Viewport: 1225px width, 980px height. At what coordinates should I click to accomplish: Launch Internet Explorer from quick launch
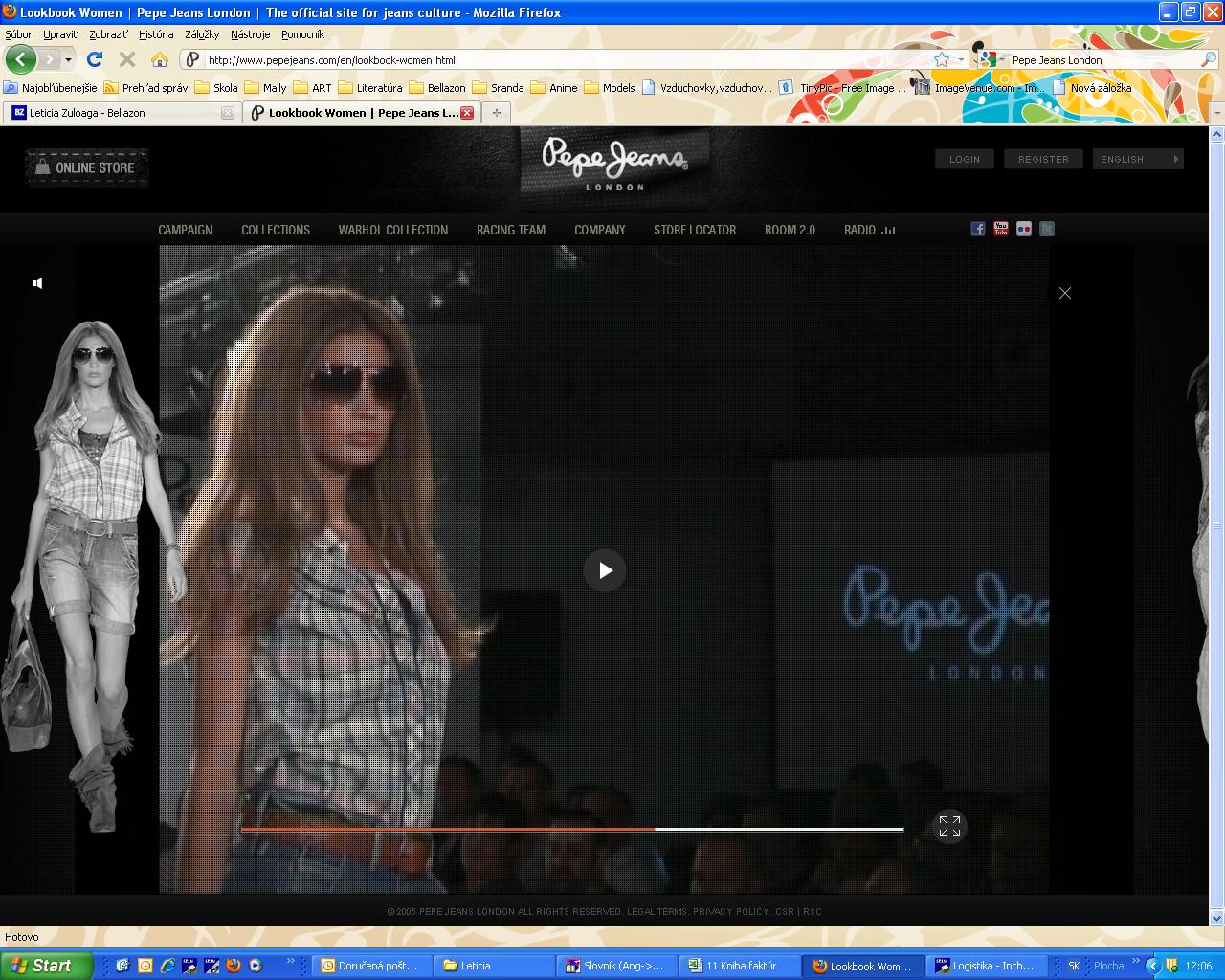[x=167, y=966]
